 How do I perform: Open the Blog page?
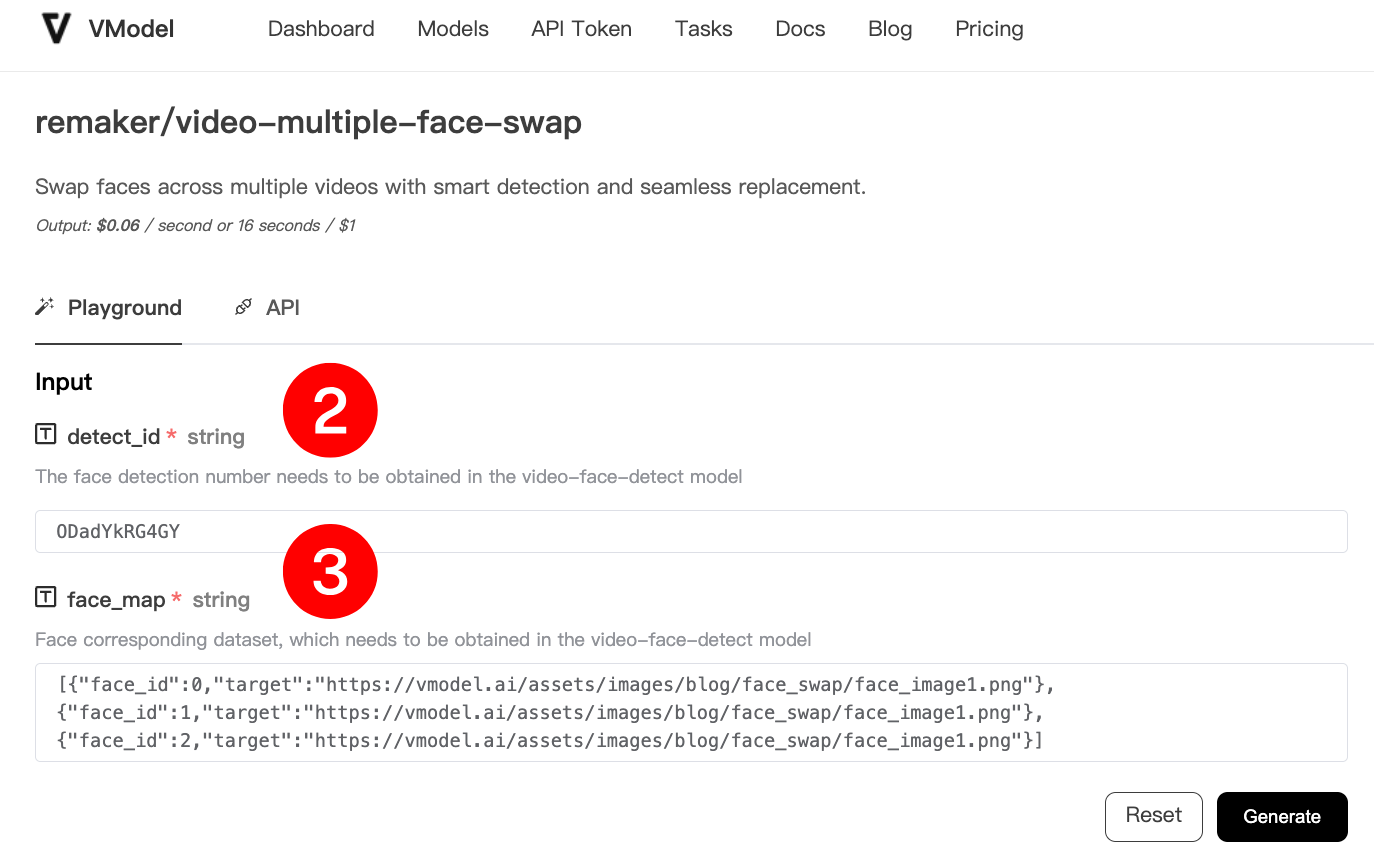(890, 29)
